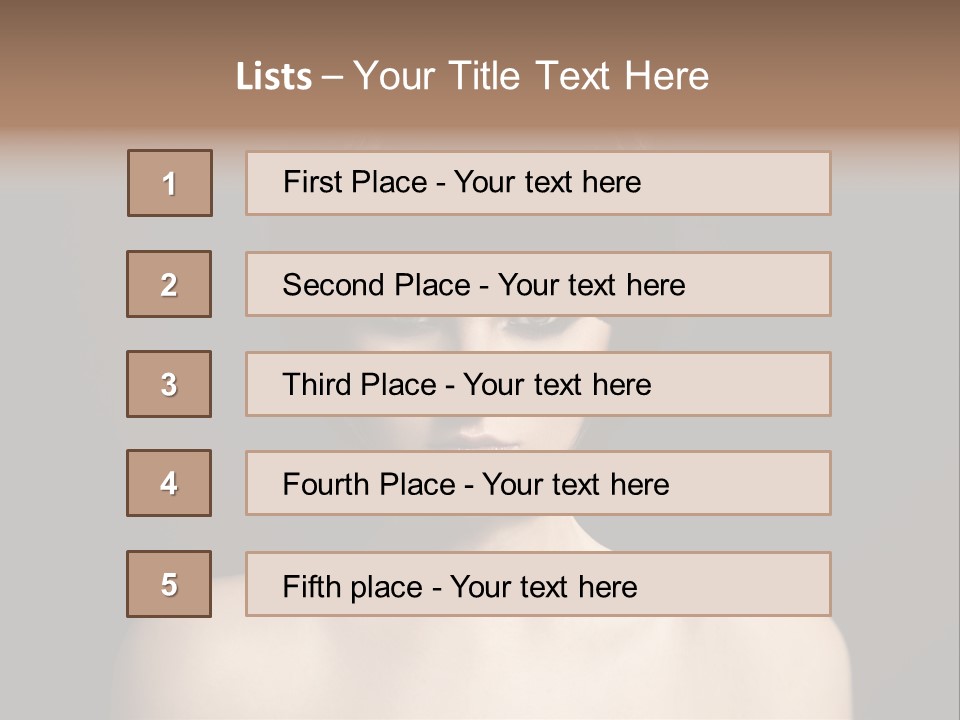Click the brown header band above the title
This screenshot has height=720, width=960.
coord(480,22)
